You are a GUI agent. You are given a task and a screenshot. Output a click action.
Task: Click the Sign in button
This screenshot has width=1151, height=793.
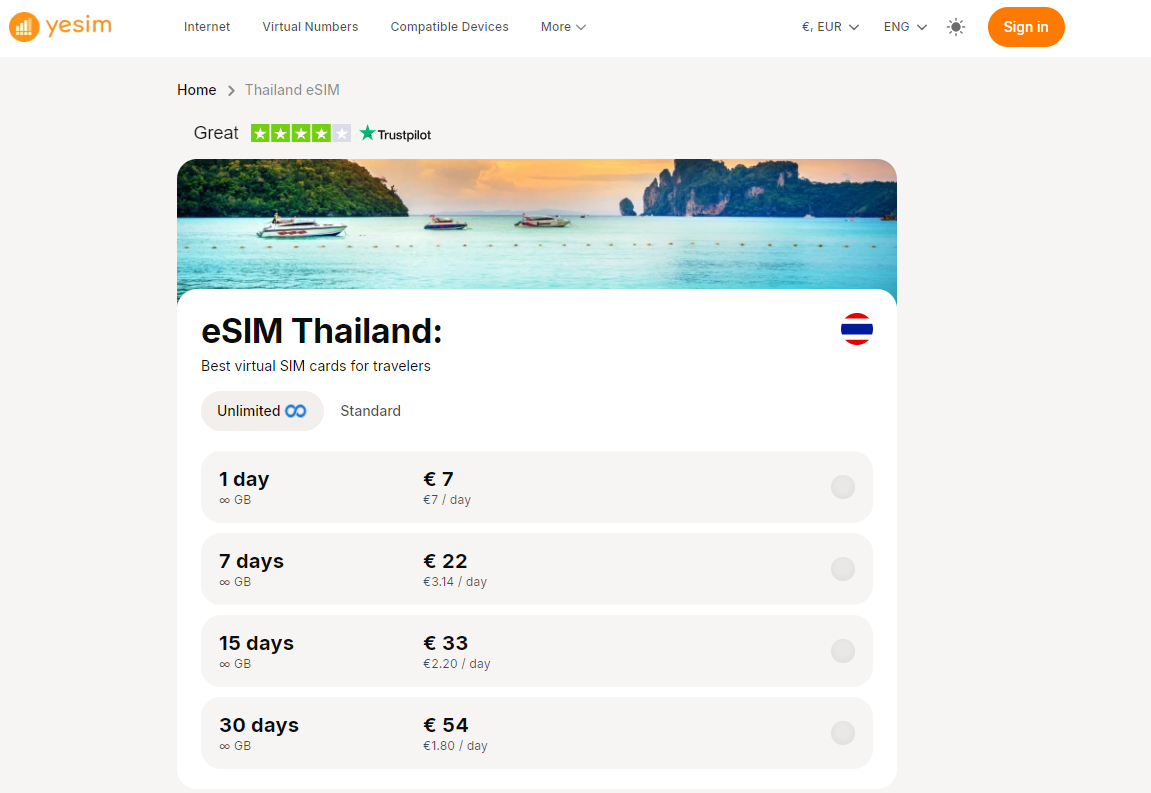[1026, 27]
